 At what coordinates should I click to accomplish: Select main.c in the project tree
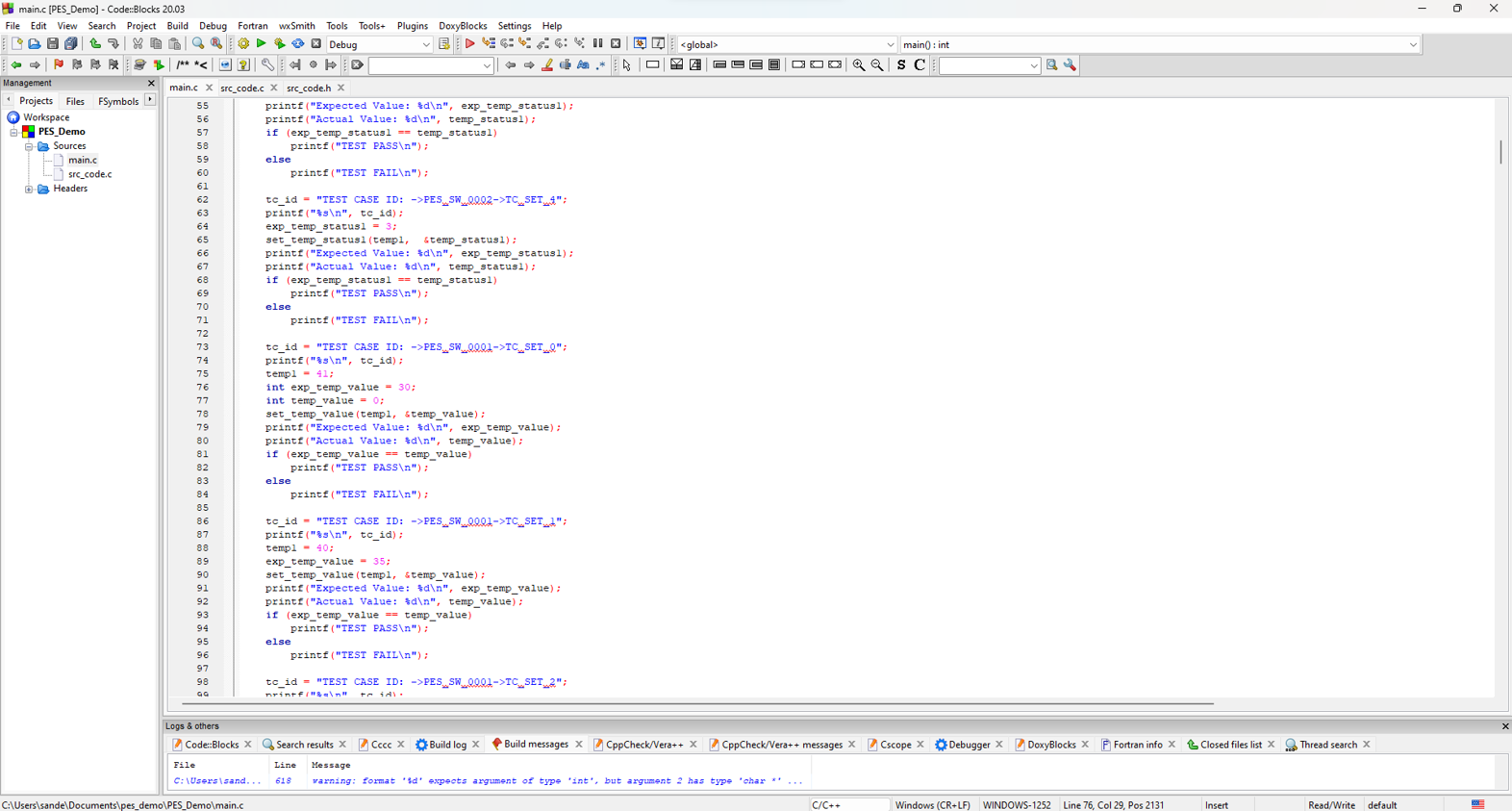82,160
